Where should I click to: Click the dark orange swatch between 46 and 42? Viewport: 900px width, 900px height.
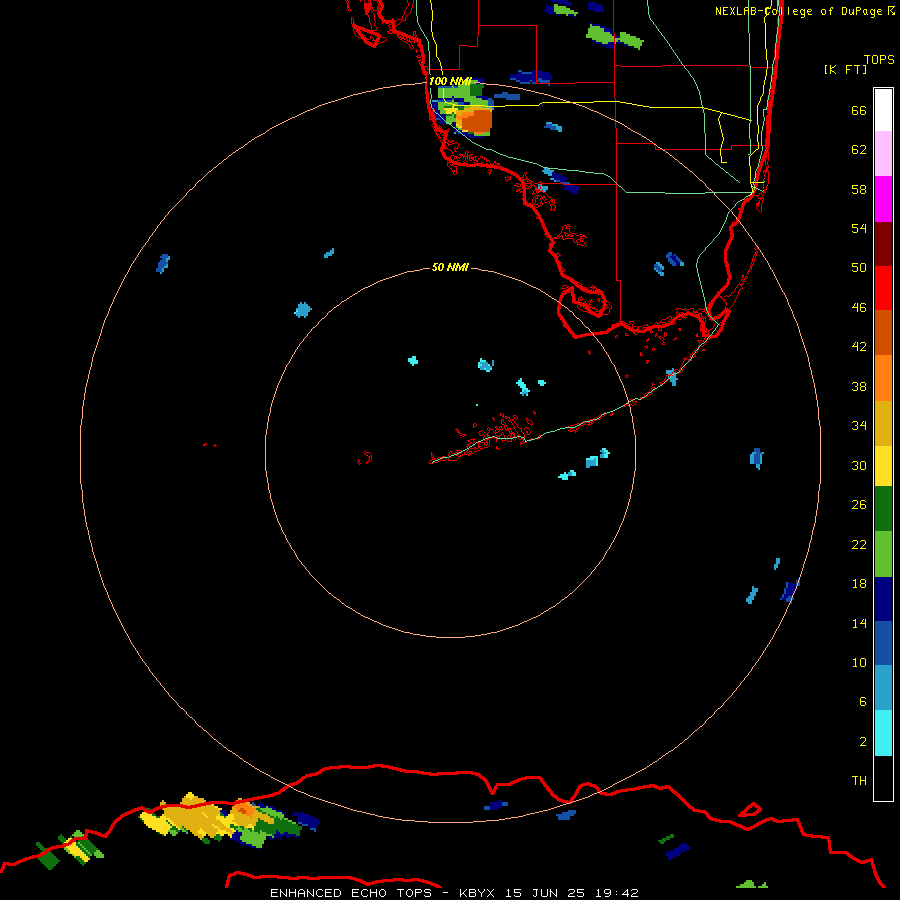(883, 332)
